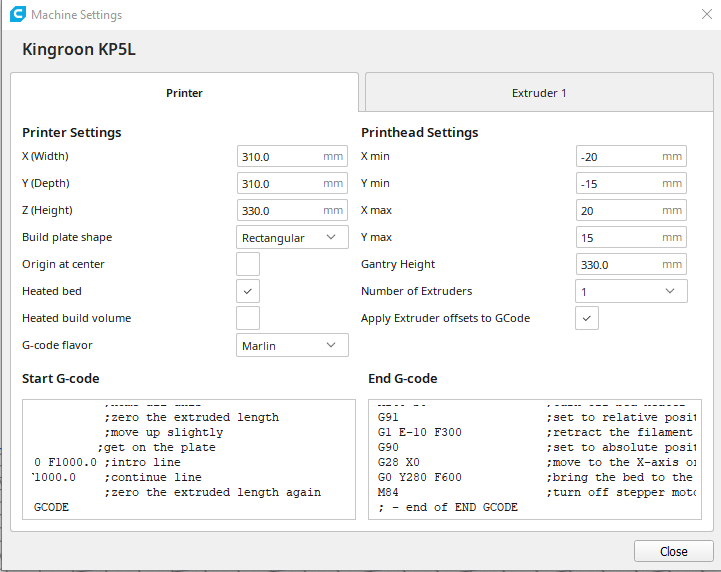Enable the Heated build volume checkbox

[248, 318]
